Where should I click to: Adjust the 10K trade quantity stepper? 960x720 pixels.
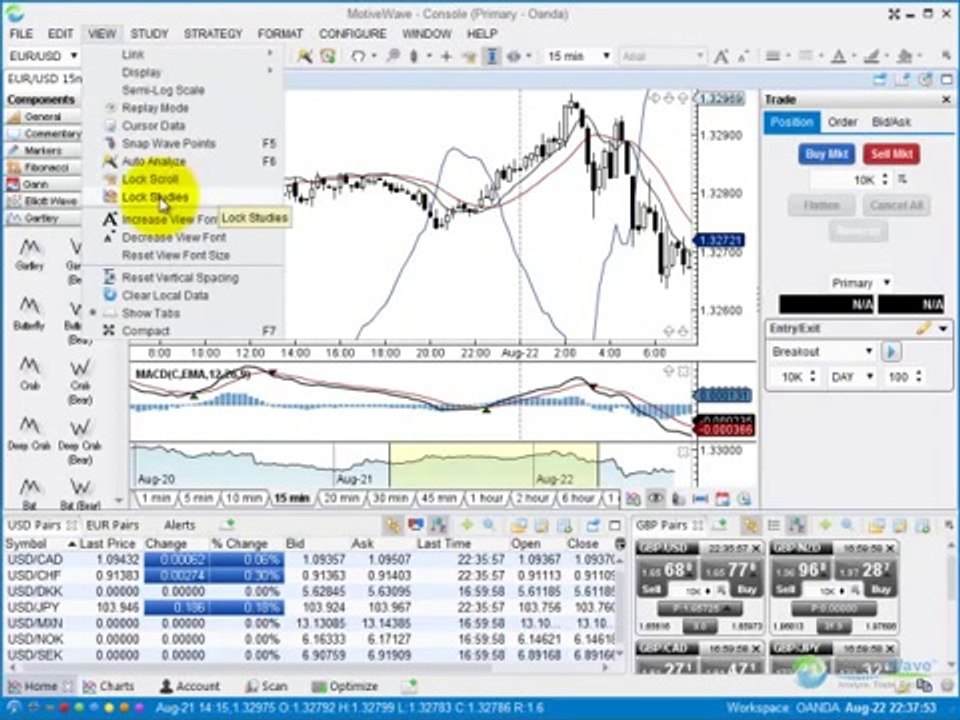pos(884,180)
